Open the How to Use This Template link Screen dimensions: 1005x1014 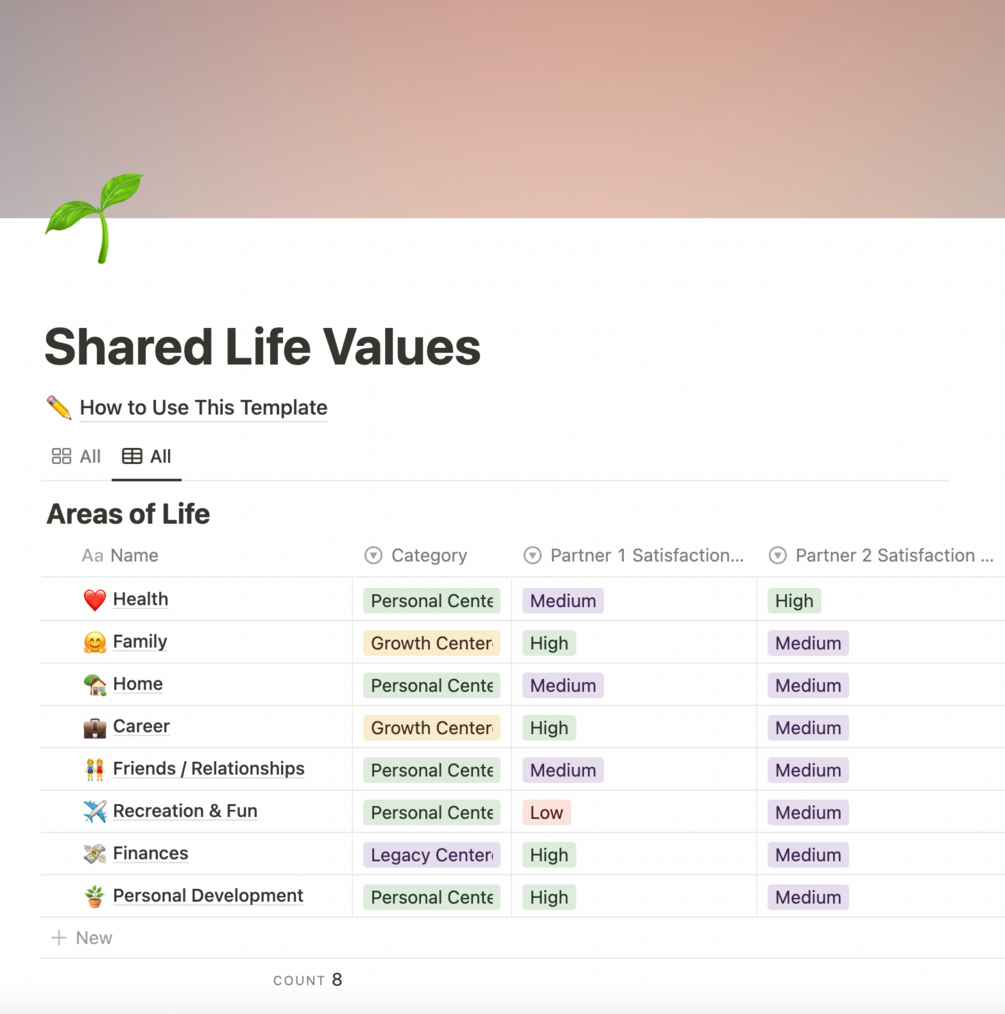[x=203, y=408]
